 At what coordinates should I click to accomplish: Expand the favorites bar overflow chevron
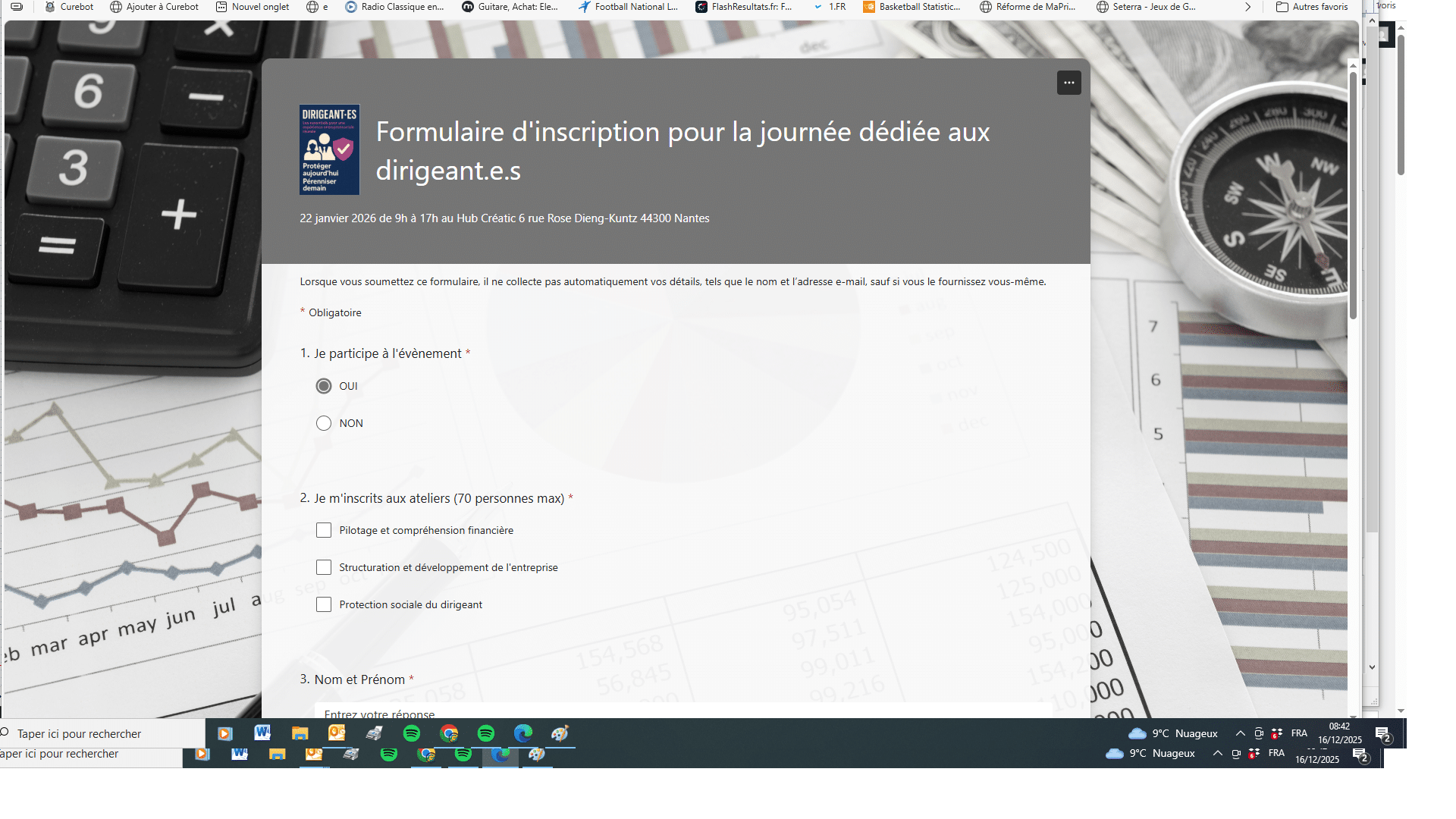[x=1247, y=7]
